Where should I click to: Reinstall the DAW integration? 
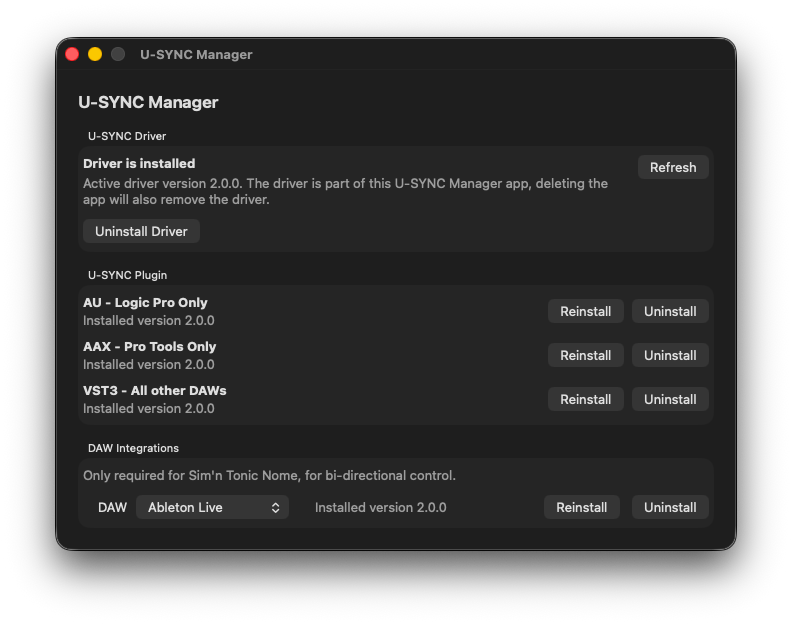click(x=581, y=507)
